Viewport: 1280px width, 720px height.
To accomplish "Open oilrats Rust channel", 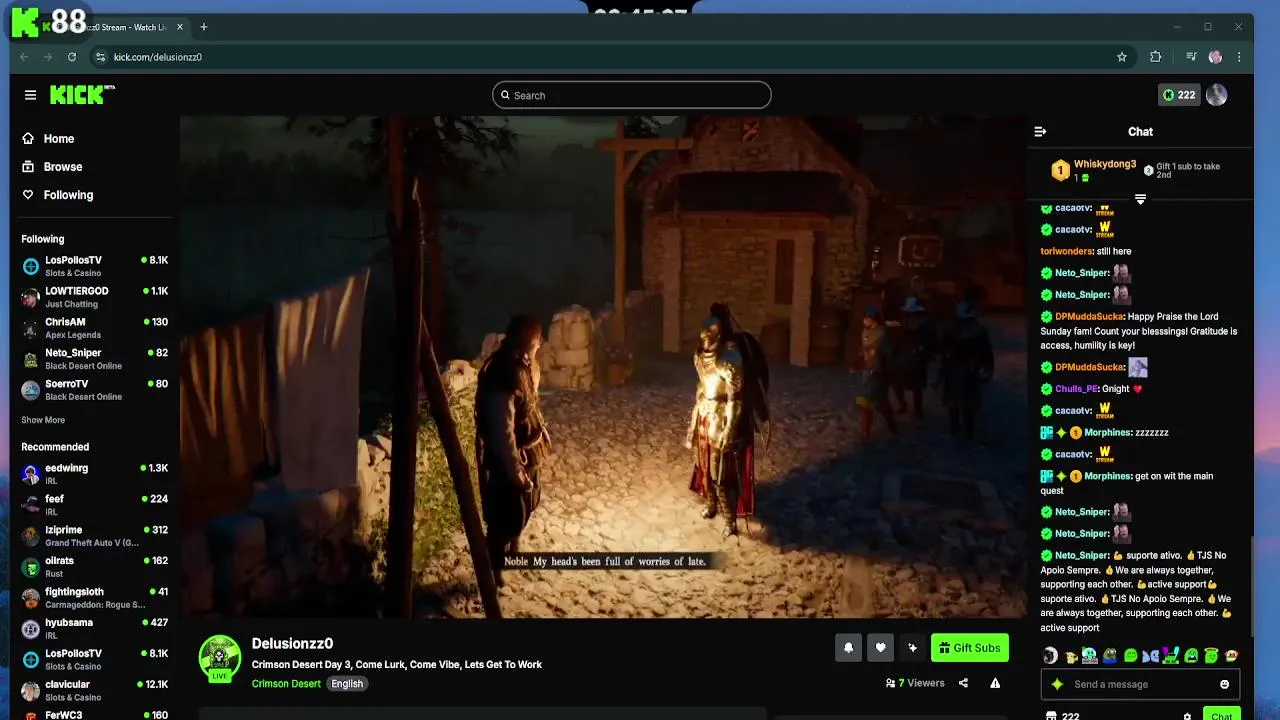I will coord(94,567).
